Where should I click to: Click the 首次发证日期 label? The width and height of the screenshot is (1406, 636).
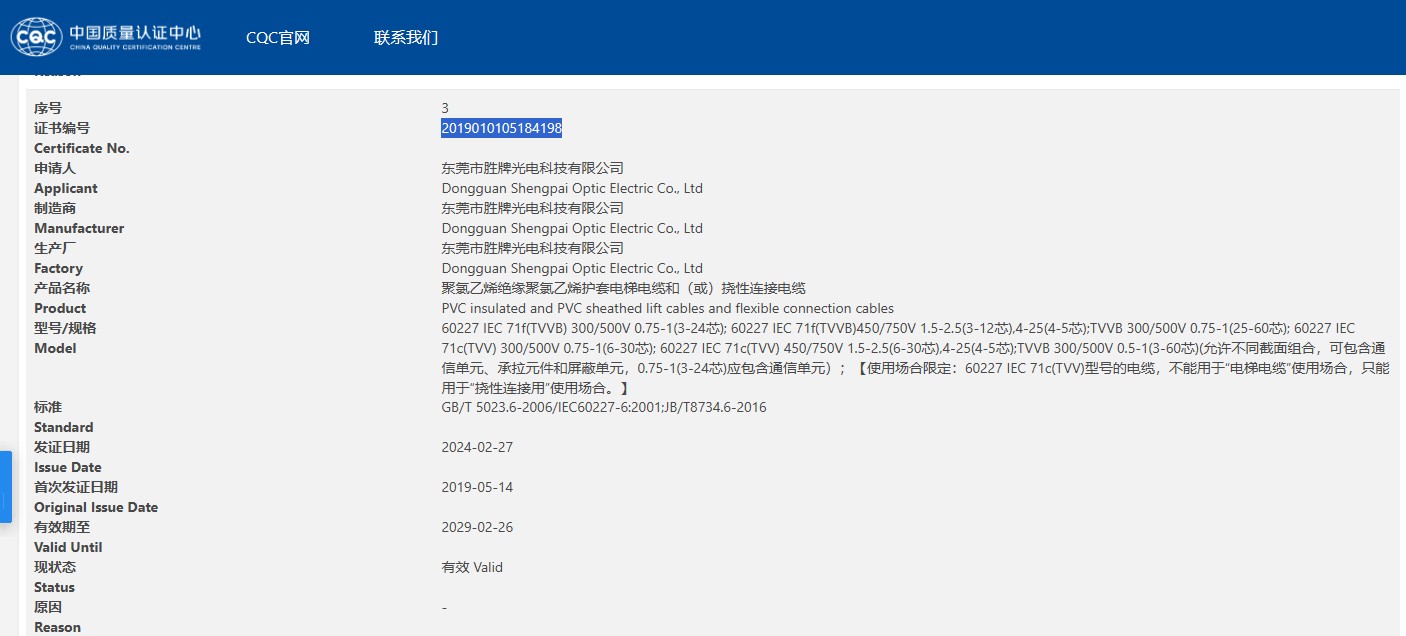(x=76, y=487)
